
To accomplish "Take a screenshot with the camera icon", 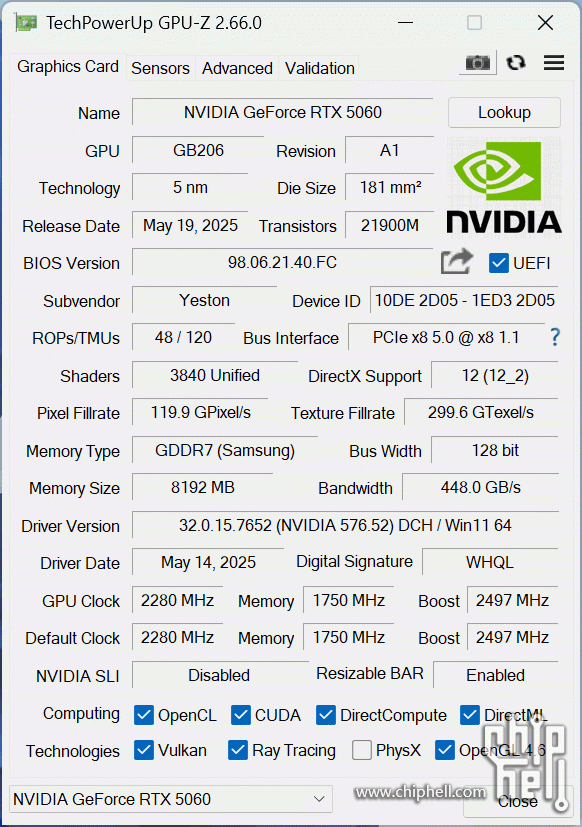I will click(478, 63).
